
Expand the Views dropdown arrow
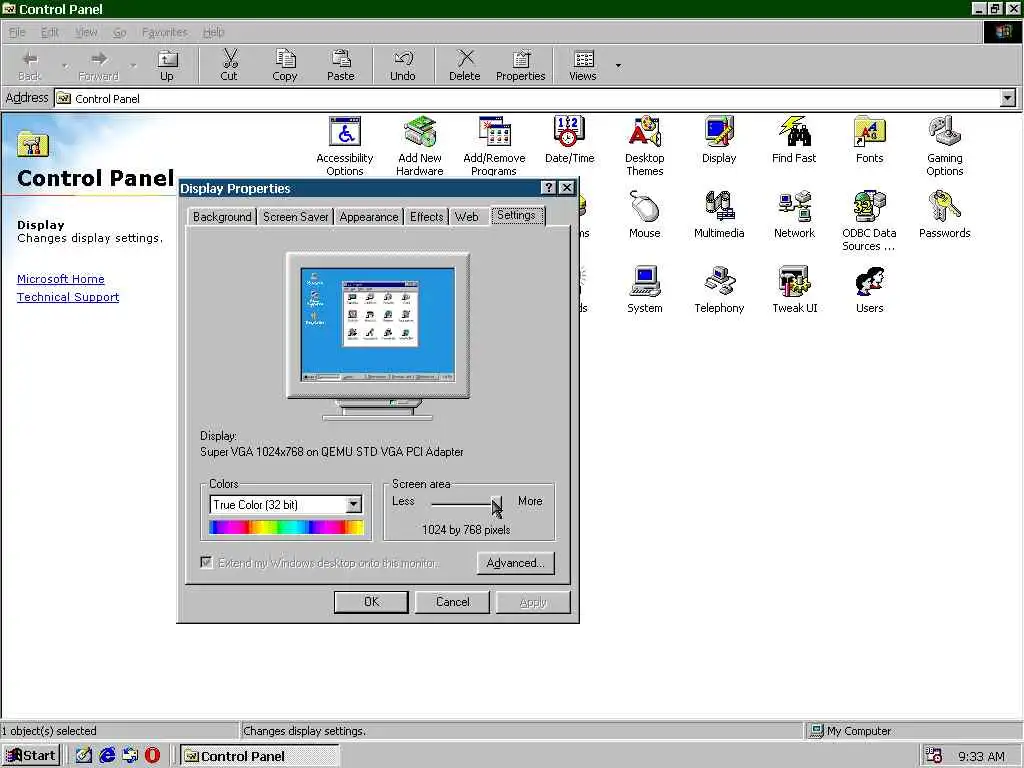click(618, 65)
